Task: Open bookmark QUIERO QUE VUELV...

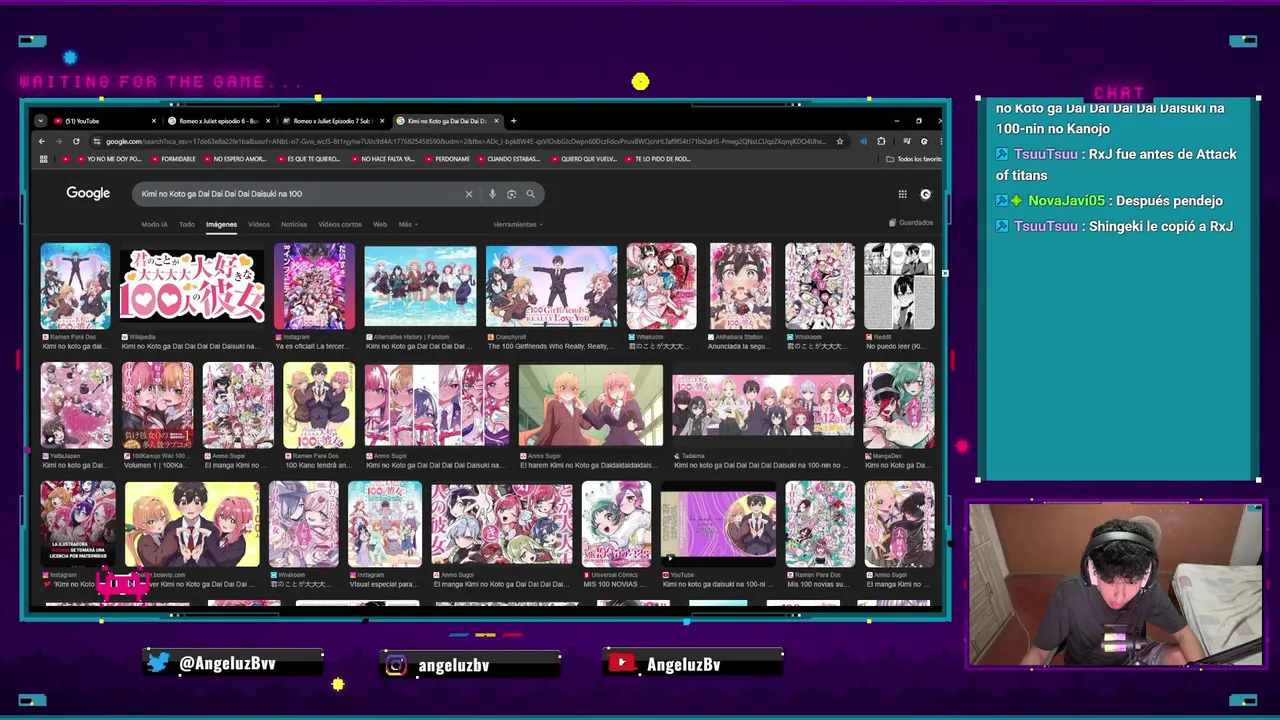Action: [582, 159]
